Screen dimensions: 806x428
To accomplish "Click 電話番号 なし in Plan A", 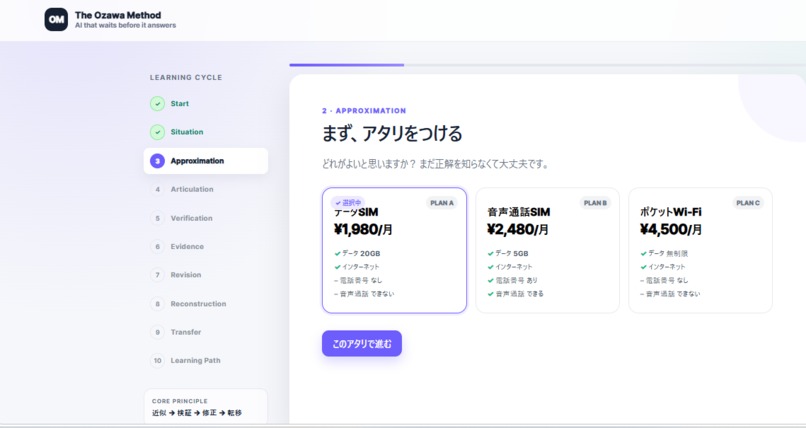I will pyautogui.click(x=358, y=280).
